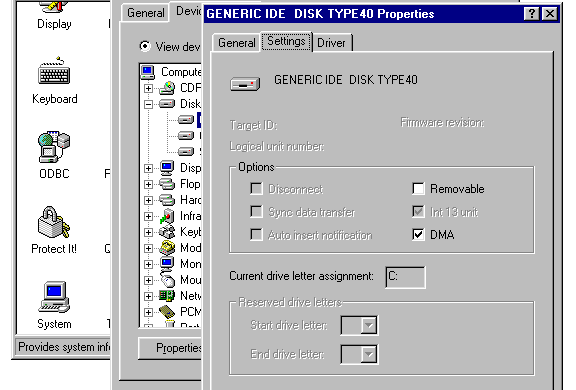
Task: Click the Properties button in Device Manager
Action: coord(170,348)
